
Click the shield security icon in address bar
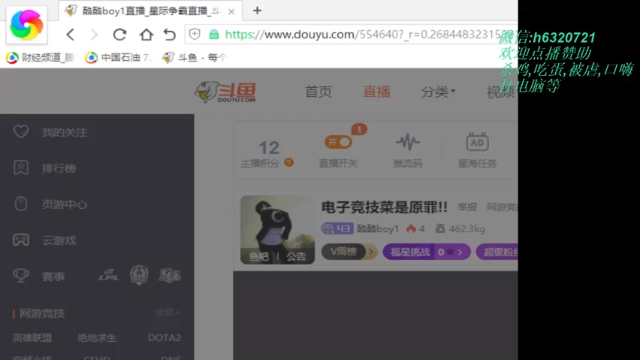pos(195,34)
